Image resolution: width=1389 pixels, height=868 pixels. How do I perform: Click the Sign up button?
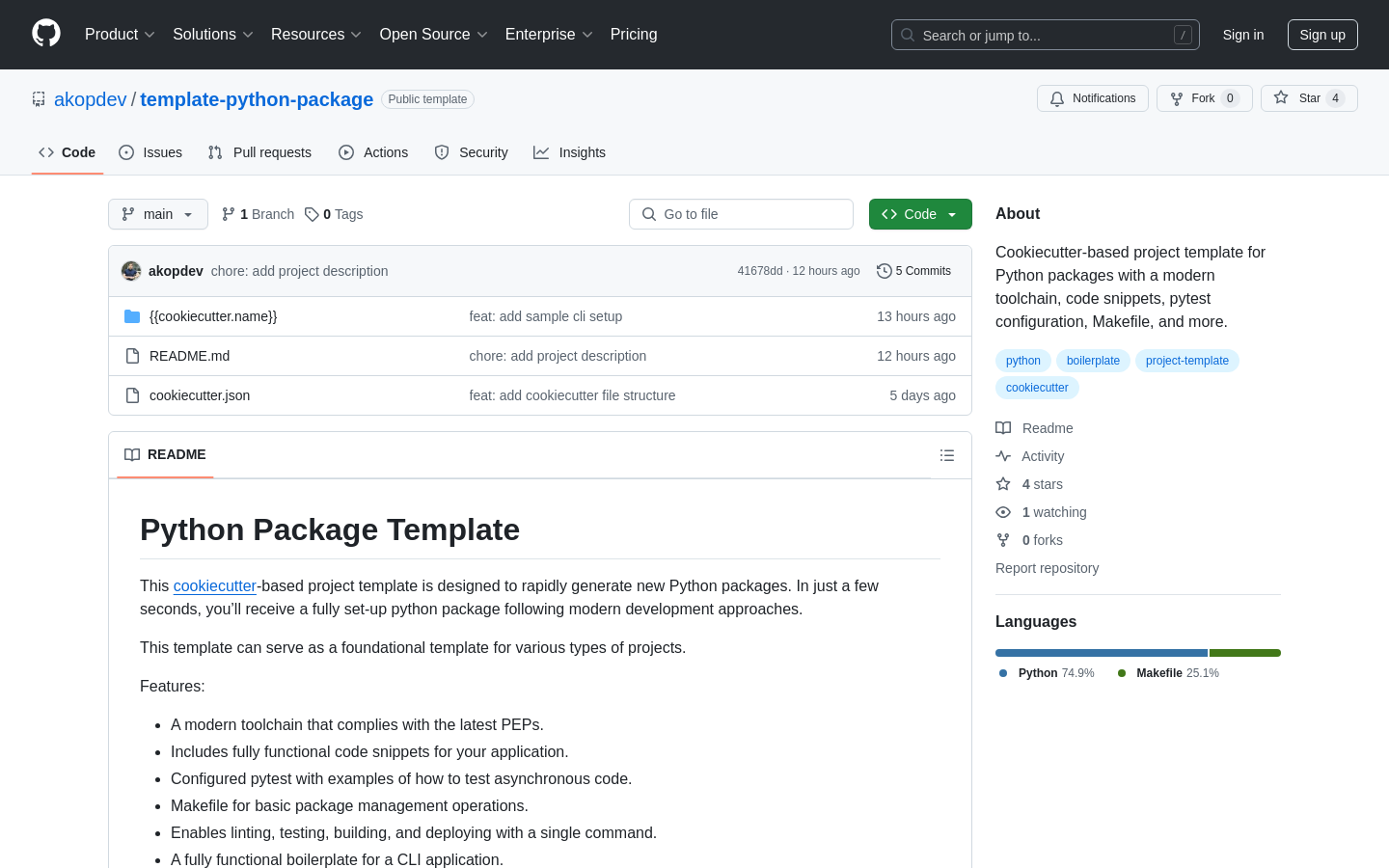point(1322,35)
